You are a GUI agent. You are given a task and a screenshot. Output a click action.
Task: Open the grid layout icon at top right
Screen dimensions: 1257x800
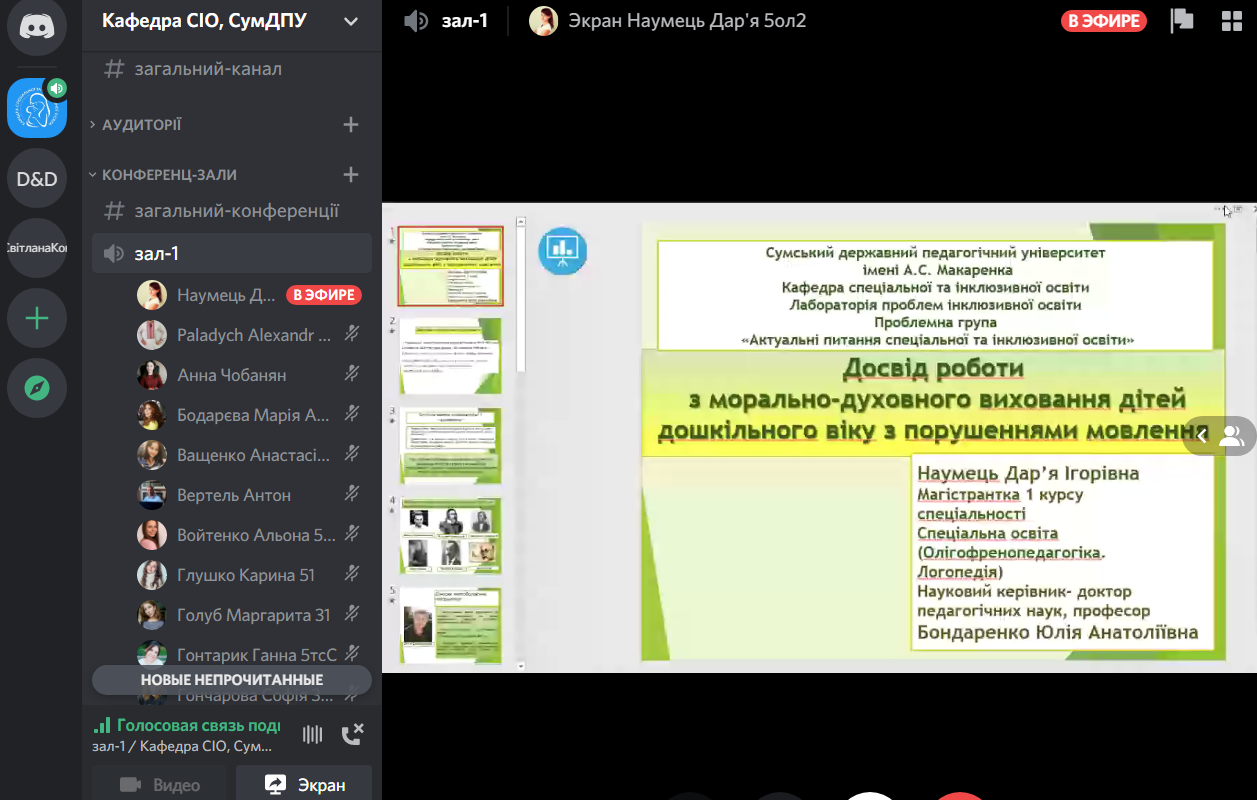[x=1231, y=21]
